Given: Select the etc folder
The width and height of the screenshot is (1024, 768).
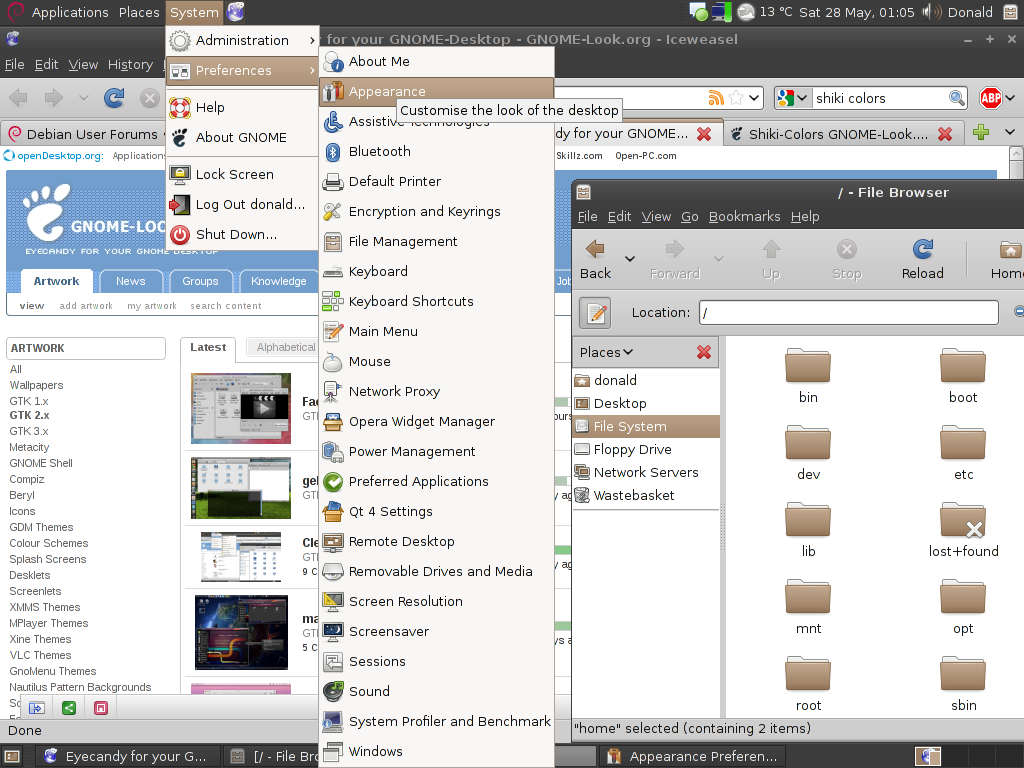Looking at the screenshot, I should click(963, 454).
